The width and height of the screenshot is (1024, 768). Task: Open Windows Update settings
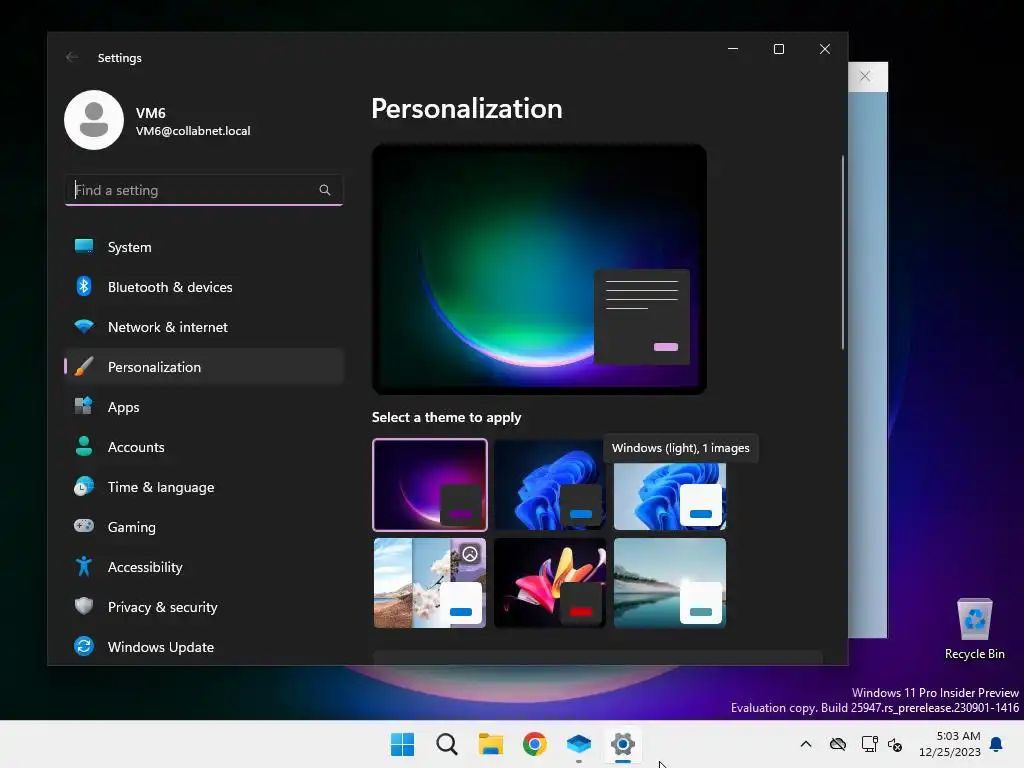tap(204, 647)
